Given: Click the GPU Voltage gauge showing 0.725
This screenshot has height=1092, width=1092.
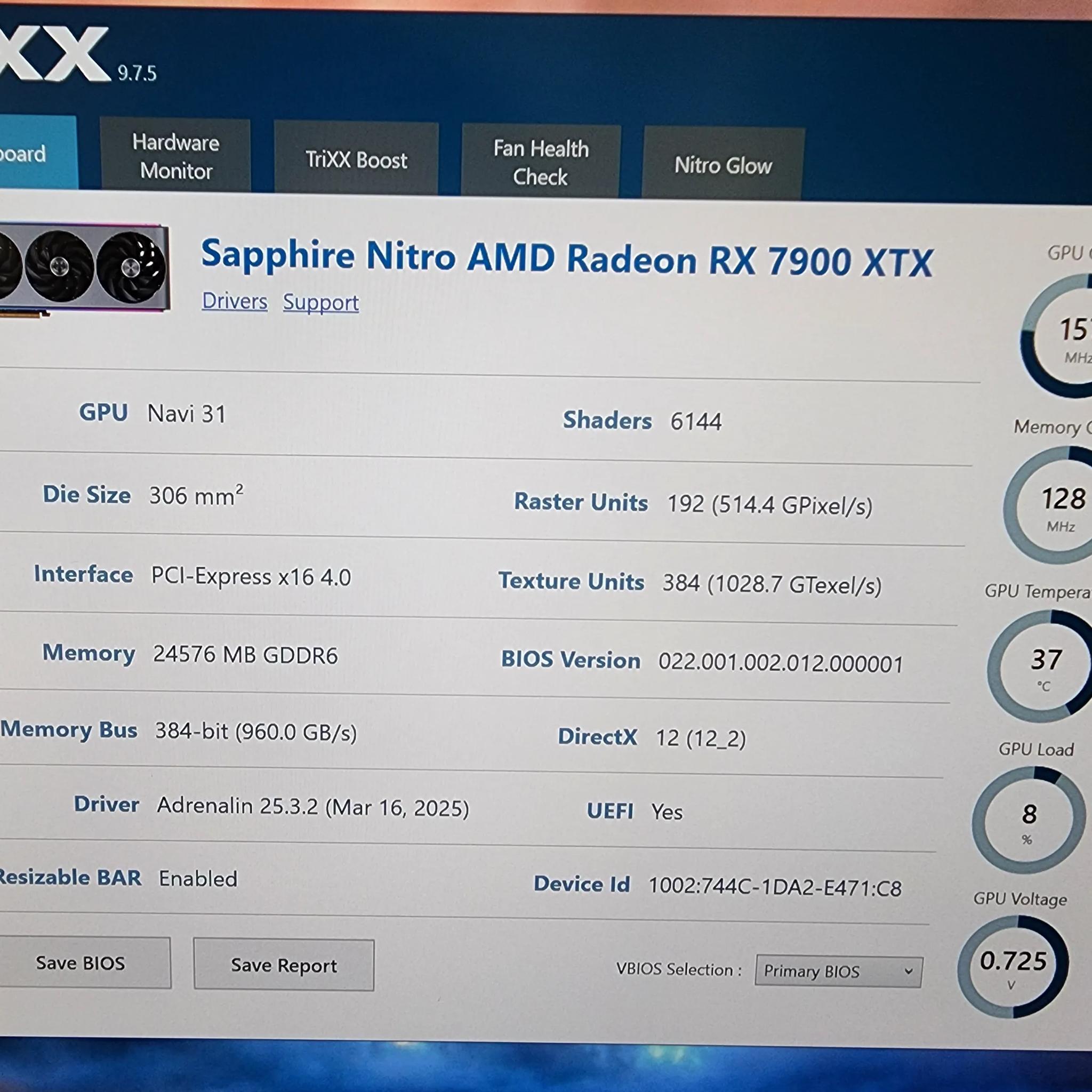Looking at the screenshot, I should [x=1013, y=967].
